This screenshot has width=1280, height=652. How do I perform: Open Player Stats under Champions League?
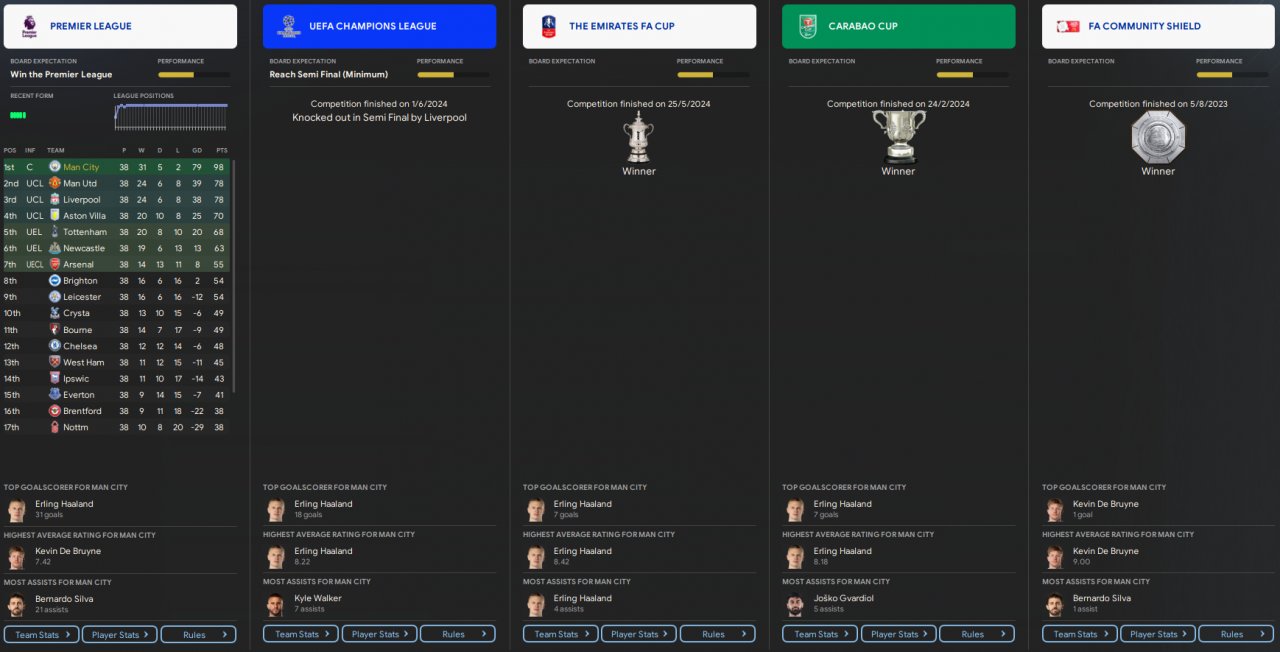tap(379, 634)
